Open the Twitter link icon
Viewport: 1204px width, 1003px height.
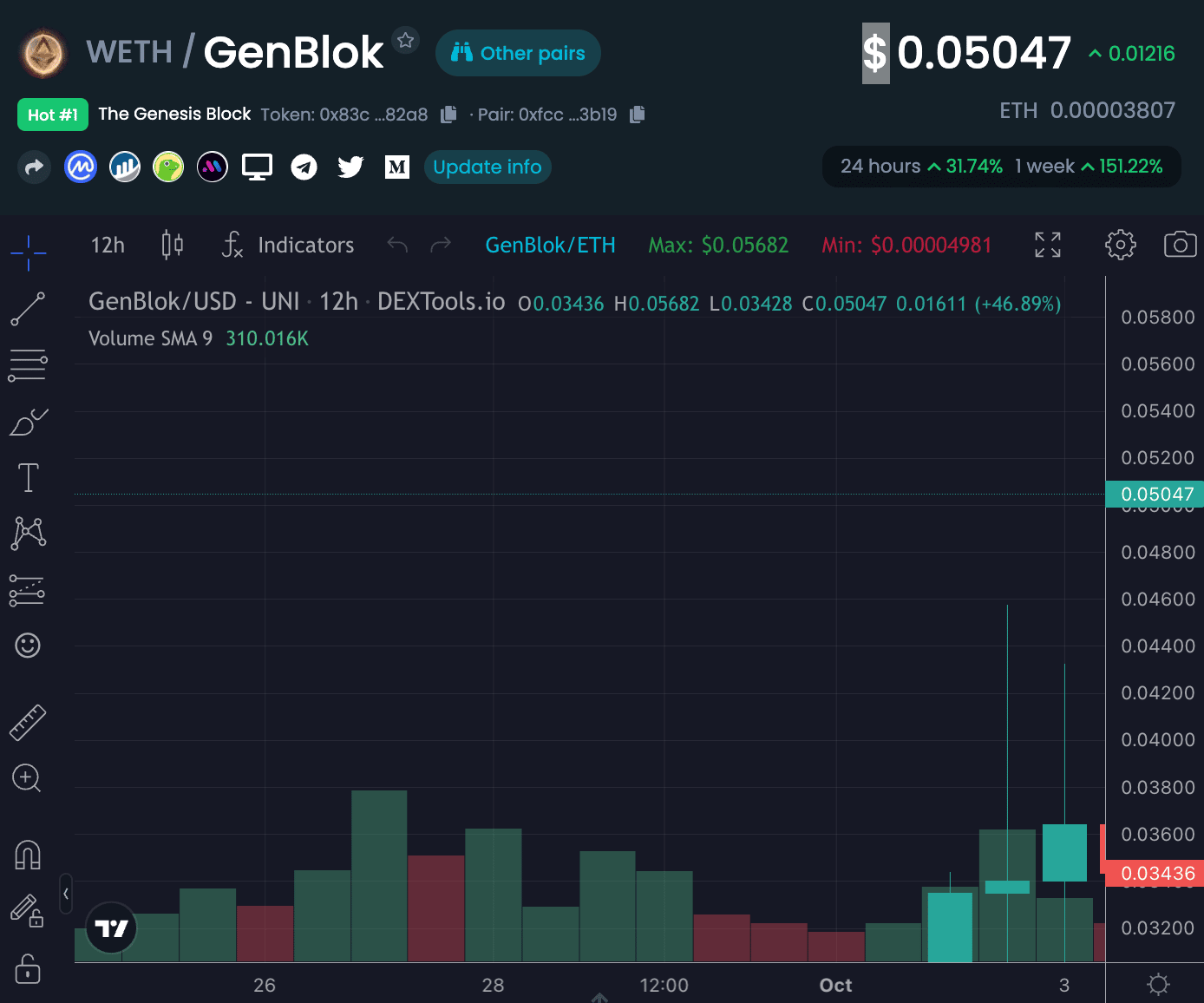tap(350, 167)
